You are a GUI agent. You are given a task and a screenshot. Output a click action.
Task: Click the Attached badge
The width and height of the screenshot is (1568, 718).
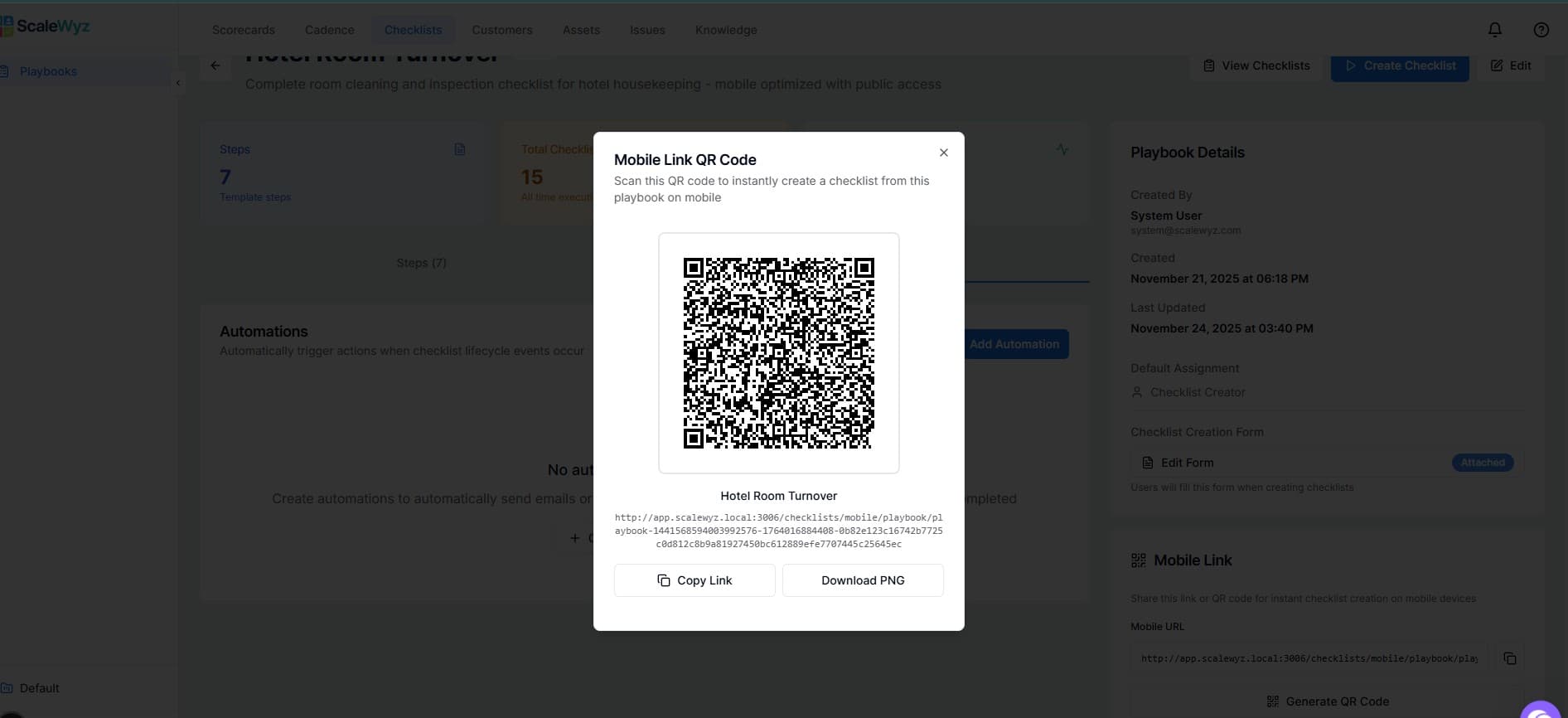[1483, 463]
